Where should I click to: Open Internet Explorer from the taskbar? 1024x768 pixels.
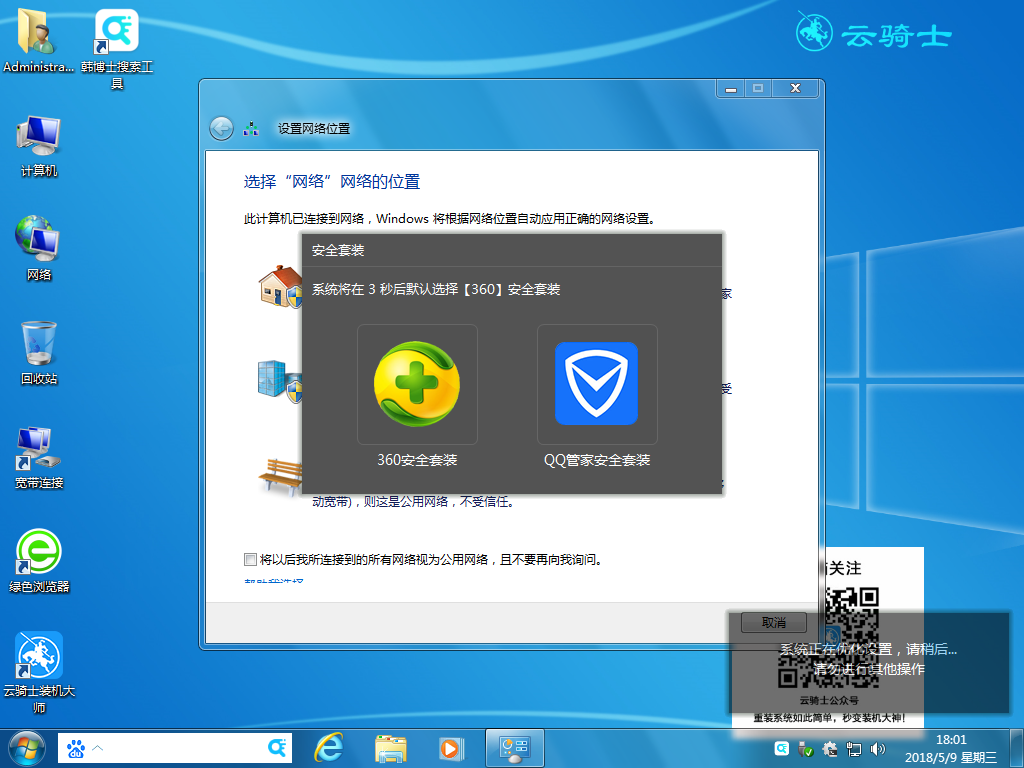tap(330, 748)
